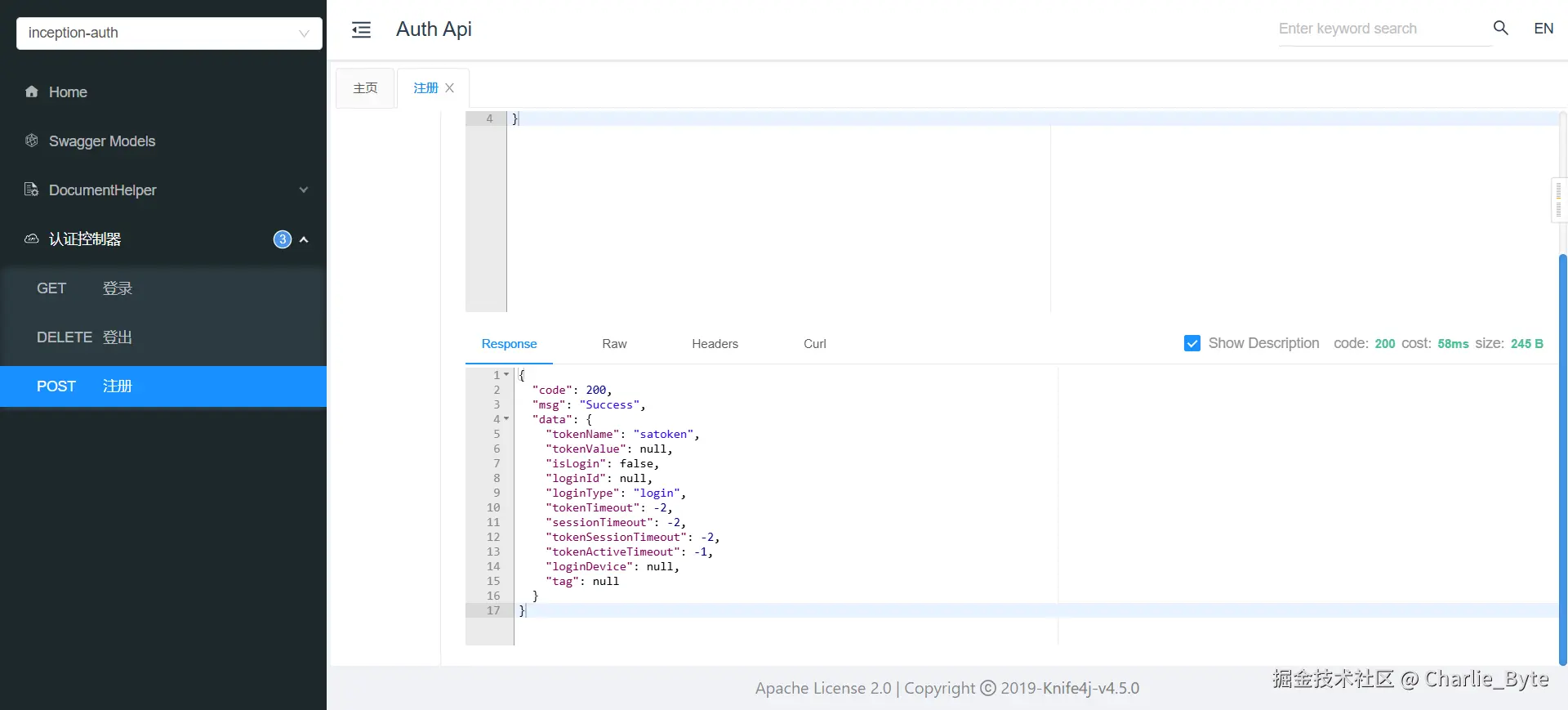Viewport: 1568px width, 710px height.
Task: Click the sidebar collapse menu icon
Action: point(361,30)
